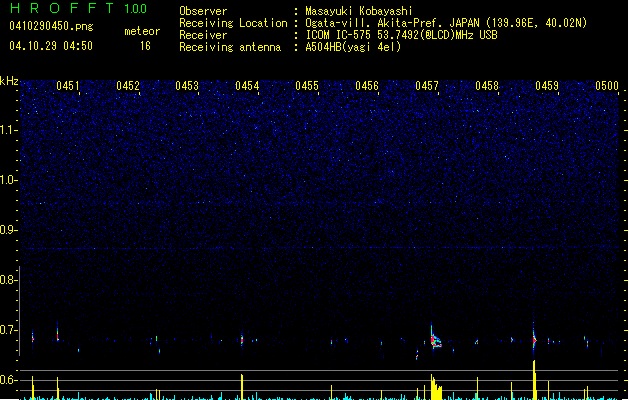
Task: Click the 'Receiving antenna' label
Action: [230, 47]
